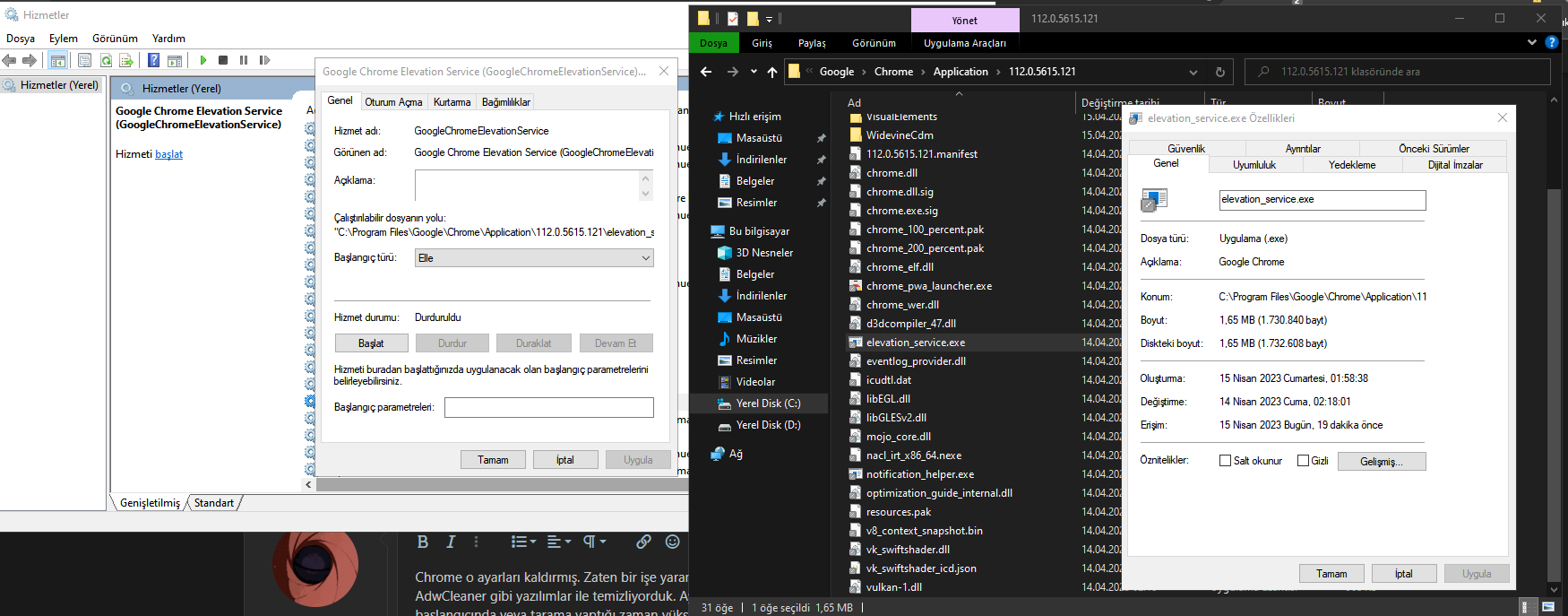Image resolution: width=1568 pixels, height=616 pixels.
Task: Click the Properties checkmark icon in Explorer quick access toolbar
Action: (733, 18)
